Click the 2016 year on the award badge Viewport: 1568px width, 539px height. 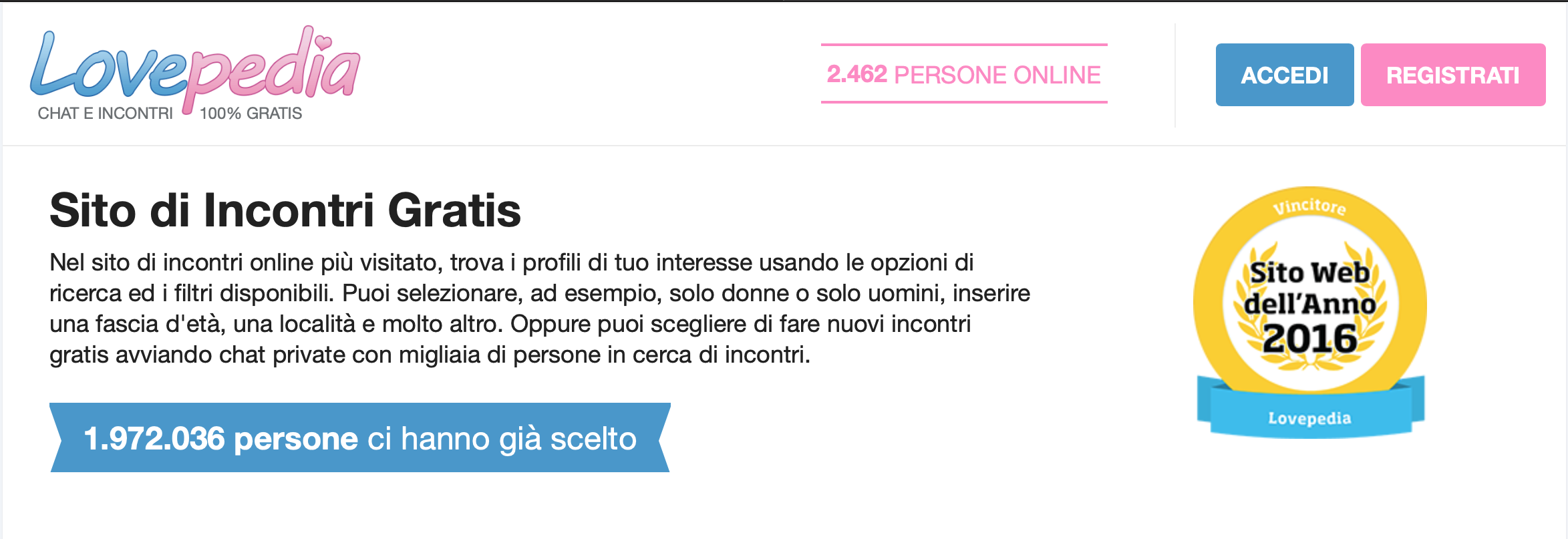1310,338
